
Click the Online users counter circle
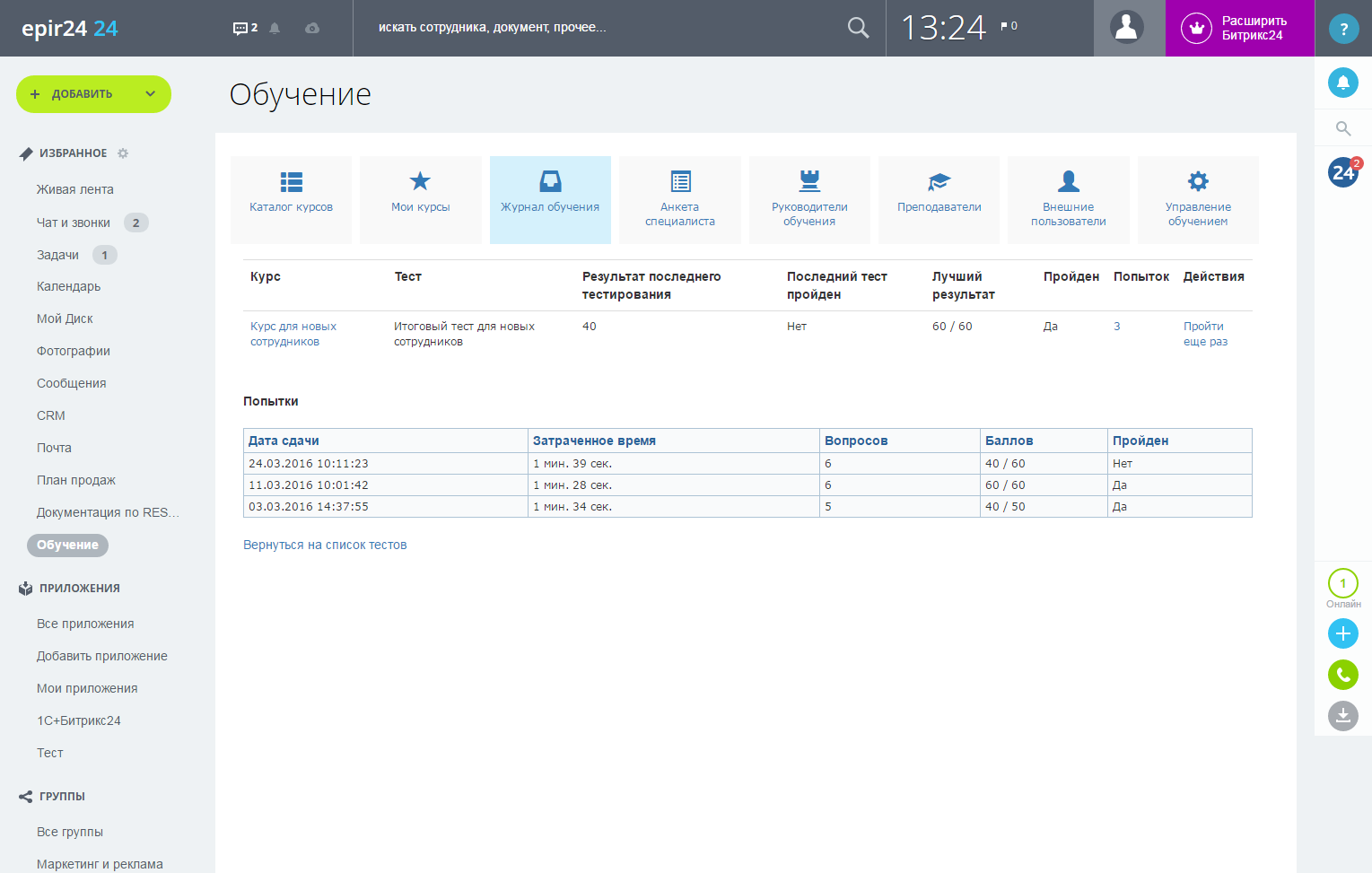pos(1343,583)
